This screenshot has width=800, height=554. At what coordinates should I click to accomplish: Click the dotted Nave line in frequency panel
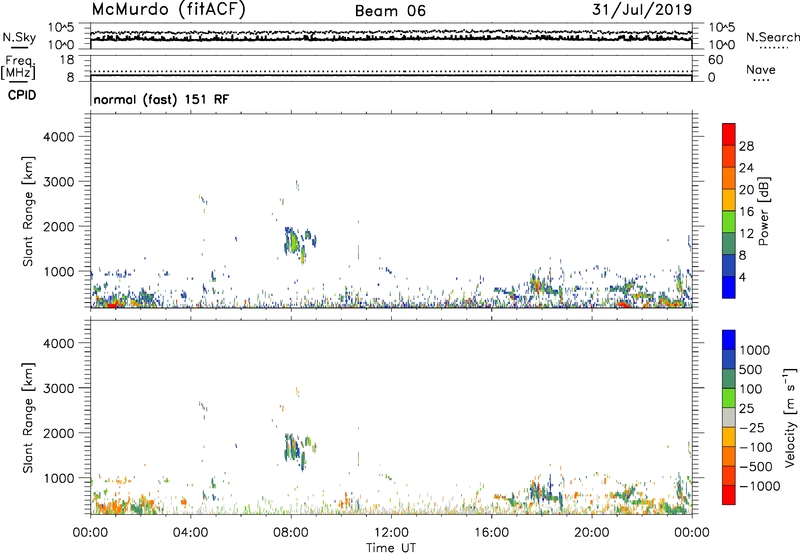pyautogui.click(x=391, y=71)
